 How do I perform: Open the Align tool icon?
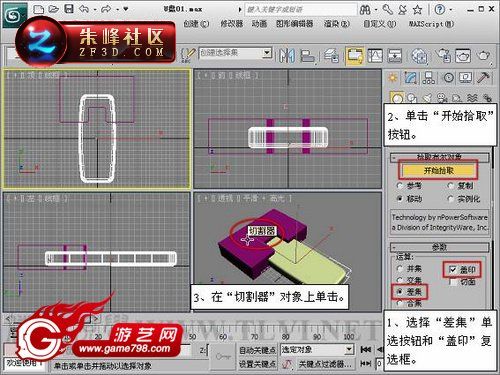pos(307,56)
